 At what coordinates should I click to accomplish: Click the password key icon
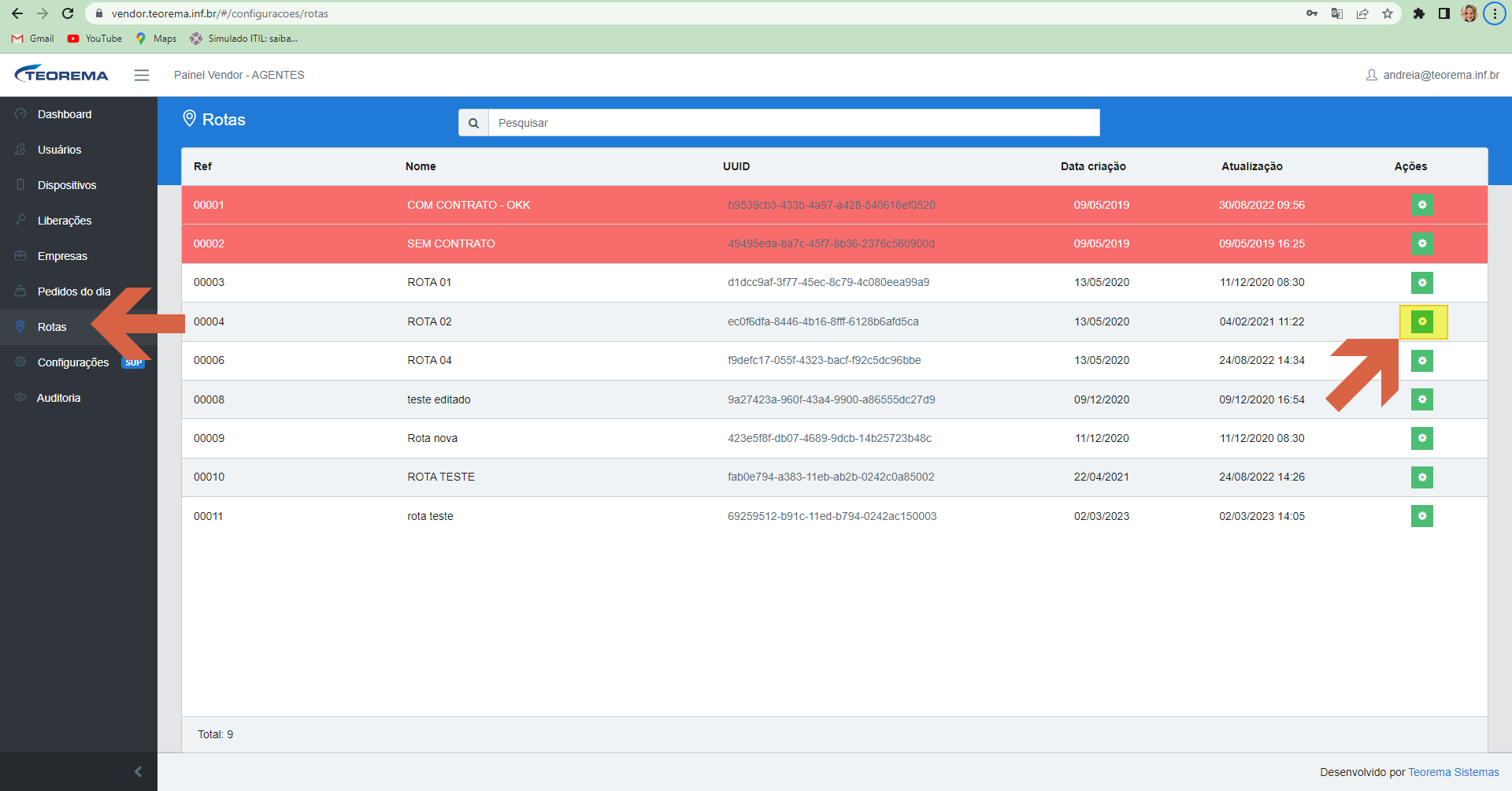(x=1312, y=13)
